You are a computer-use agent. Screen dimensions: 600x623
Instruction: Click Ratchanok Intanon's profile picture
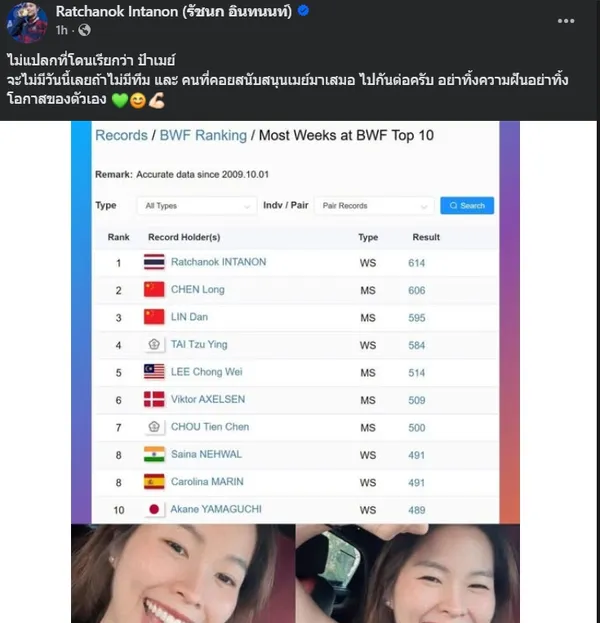pos(27,21)
